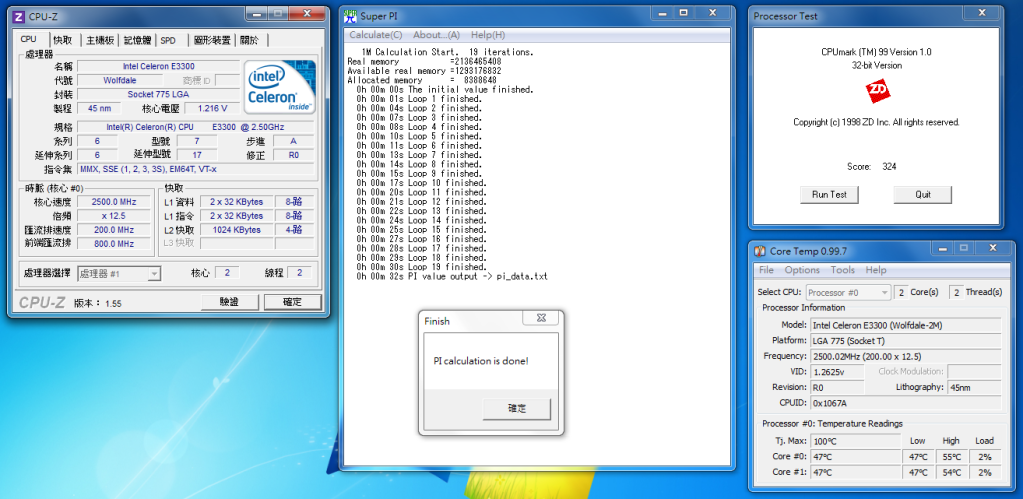Switch to the 圖形裝置 tab in CPU-Z

click(213, 40)
